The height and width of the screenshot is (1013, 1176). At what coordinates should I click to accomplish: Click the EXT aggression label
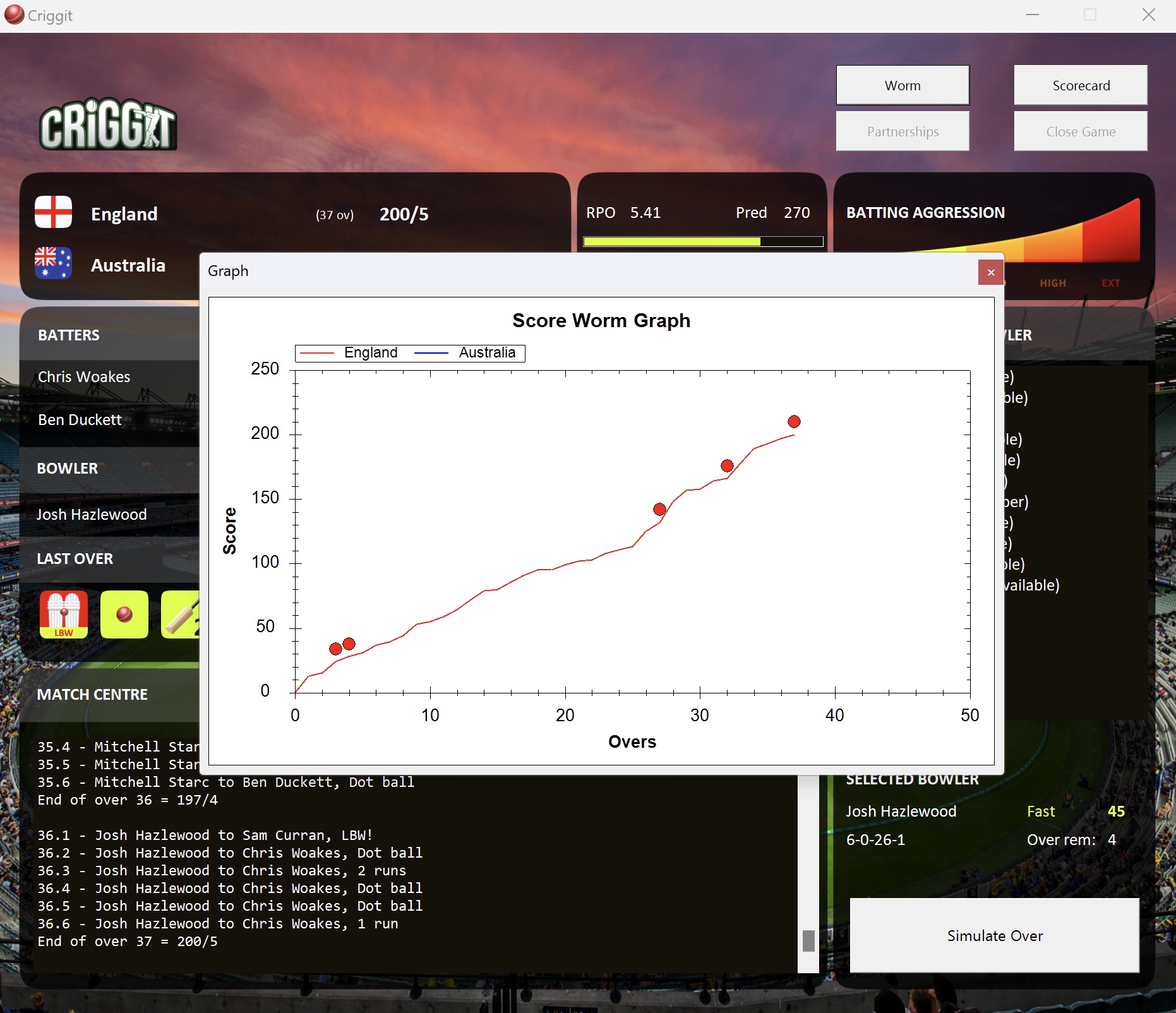[x=1111, y=283]
